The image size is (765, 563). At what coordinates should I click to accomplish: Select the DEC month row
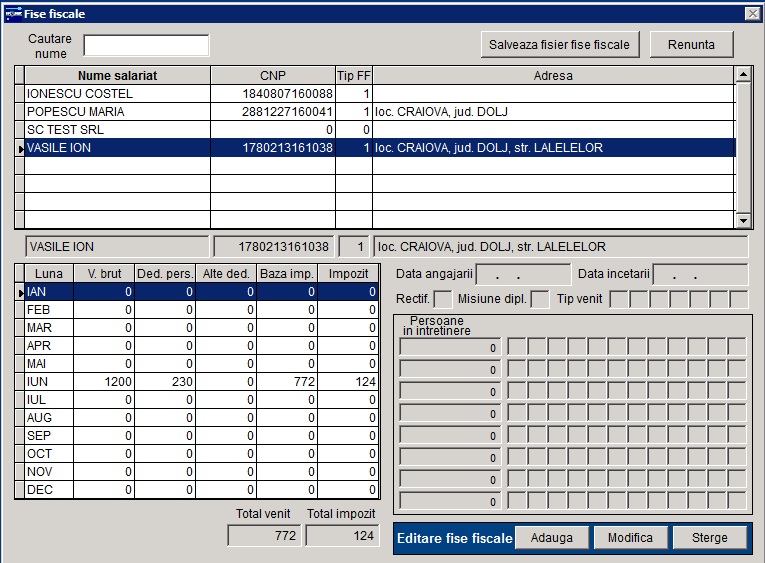point(197,490)
